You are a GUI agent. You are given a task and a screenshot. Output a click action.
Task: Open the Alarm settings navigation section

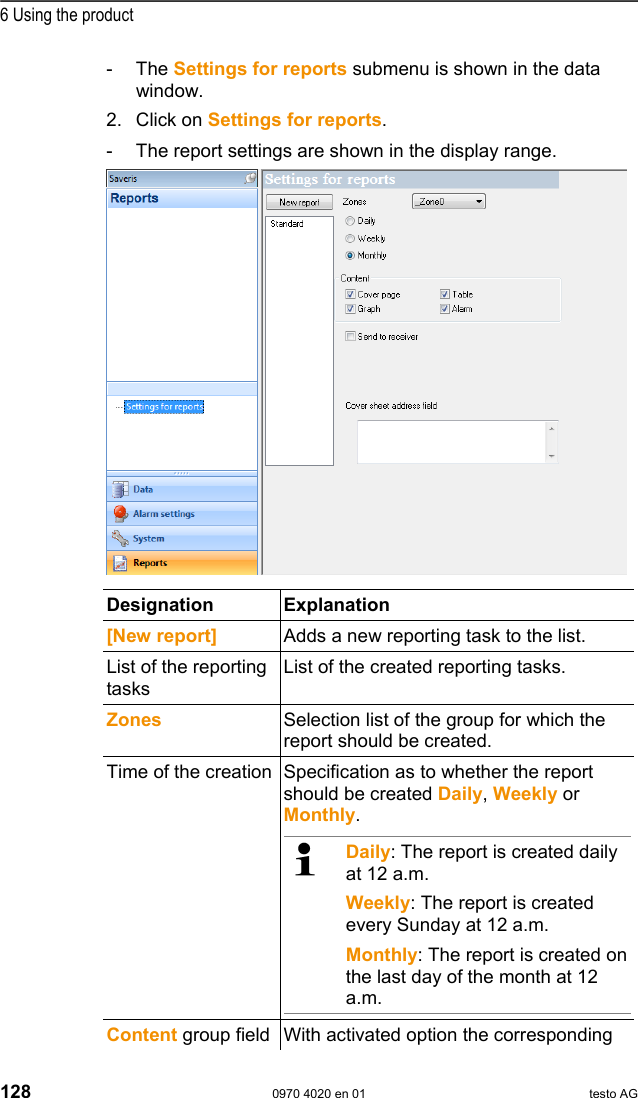(182, 514)
